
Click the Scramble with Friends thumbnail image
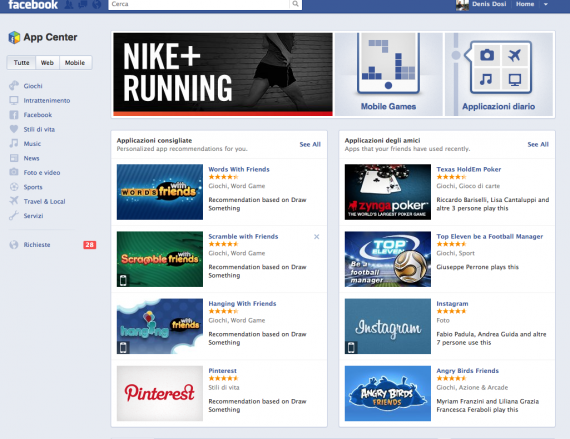pyautogui.click(x=160, y=259)
